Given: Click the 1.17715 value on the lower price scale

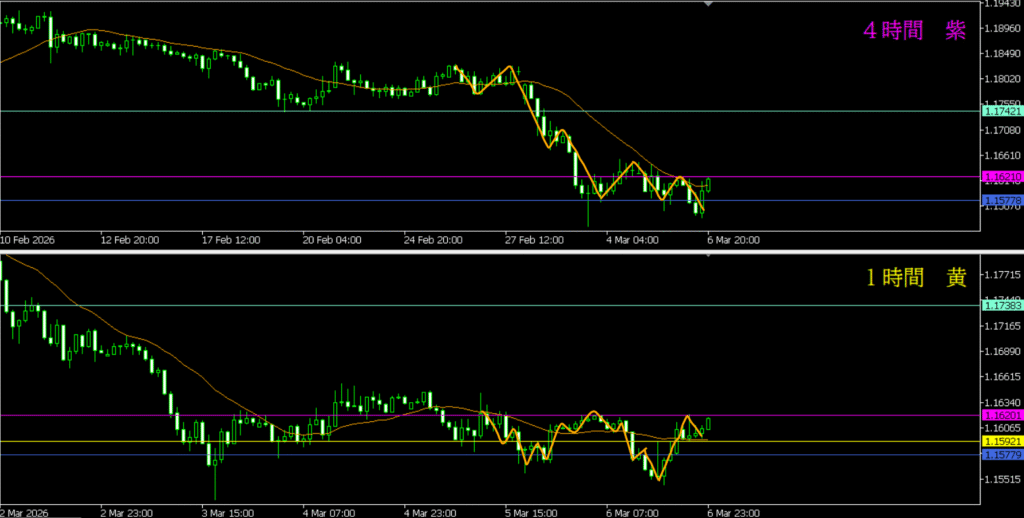Looking at the screenshot, I should point(1003,274).
